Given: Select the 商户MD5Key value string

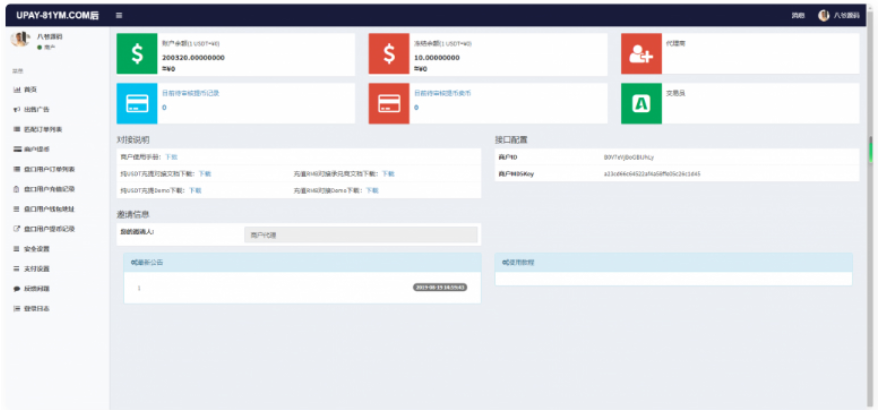Looking at the screenshot, I should (x=652, y=174).
